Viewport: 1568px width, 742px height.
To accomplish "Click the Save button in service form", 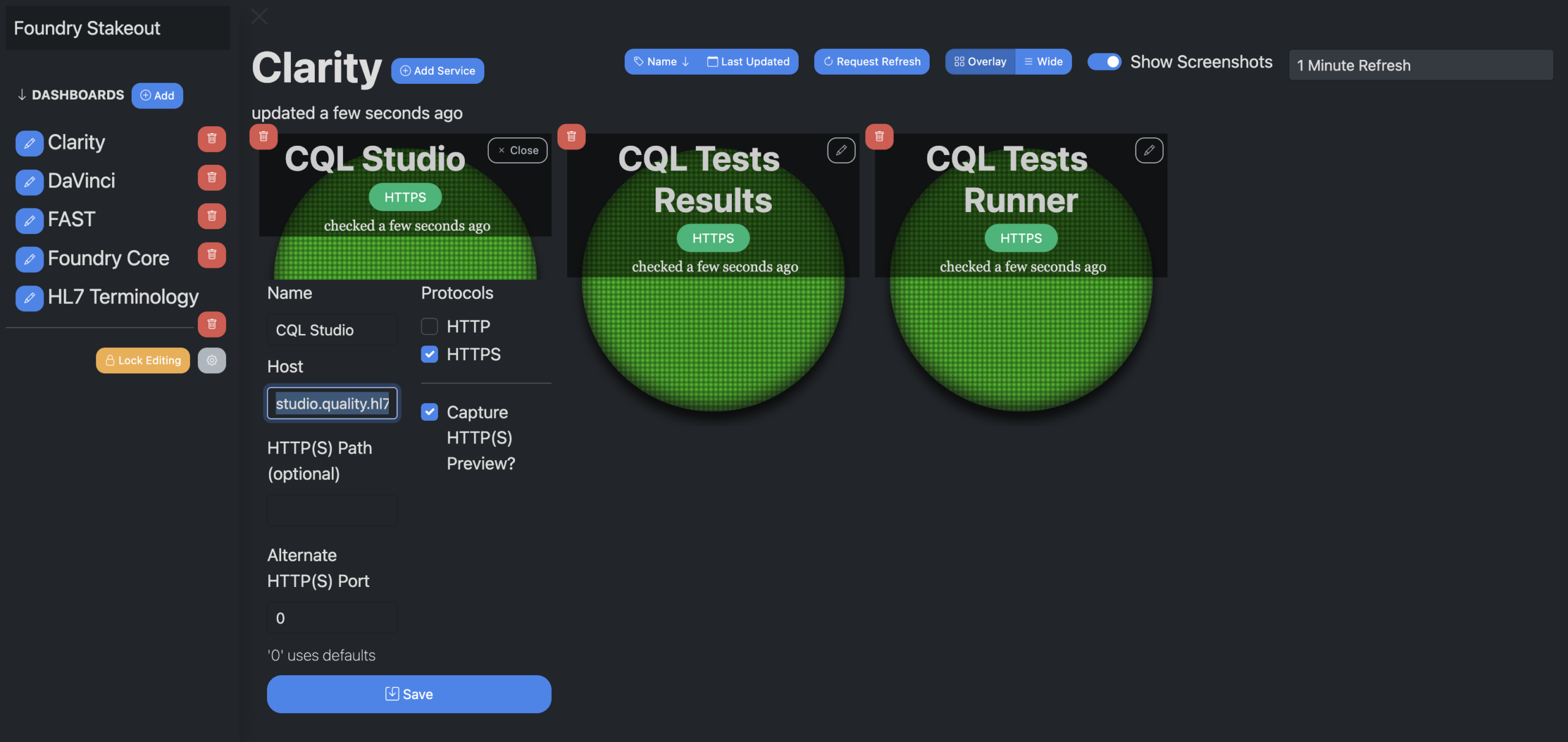I will click(409, 694).
